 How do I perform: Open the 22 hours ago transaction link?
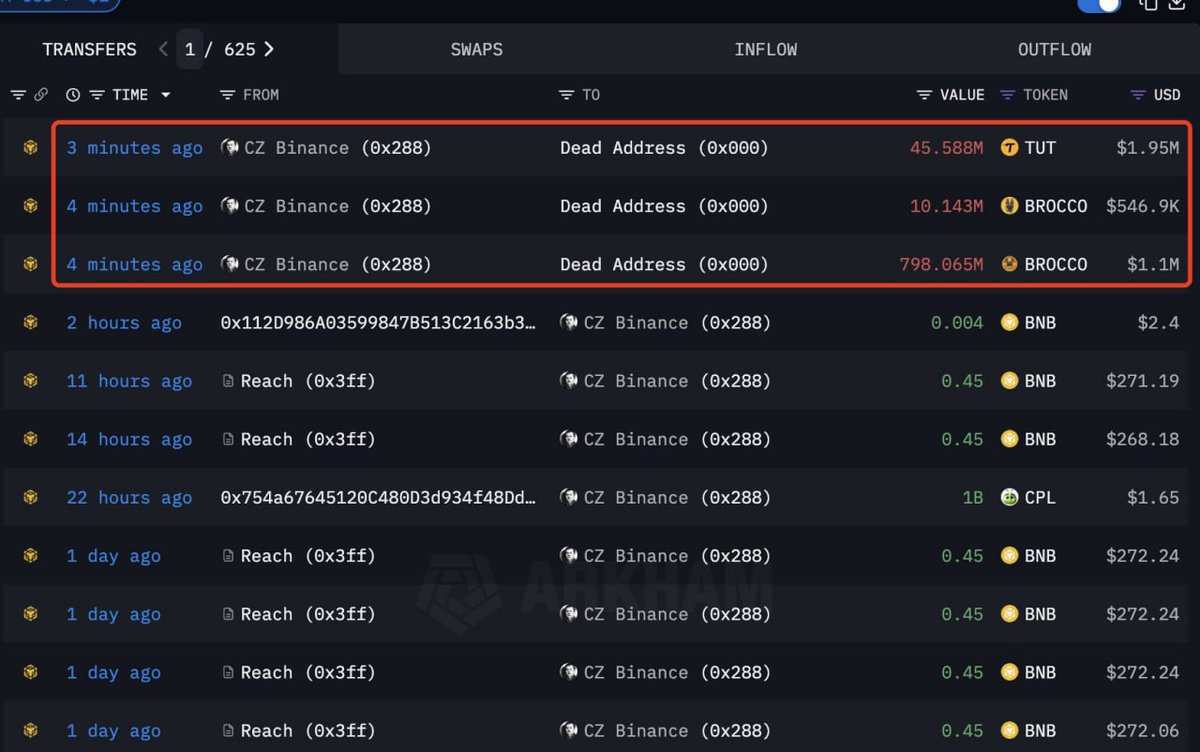click(129, 497)
